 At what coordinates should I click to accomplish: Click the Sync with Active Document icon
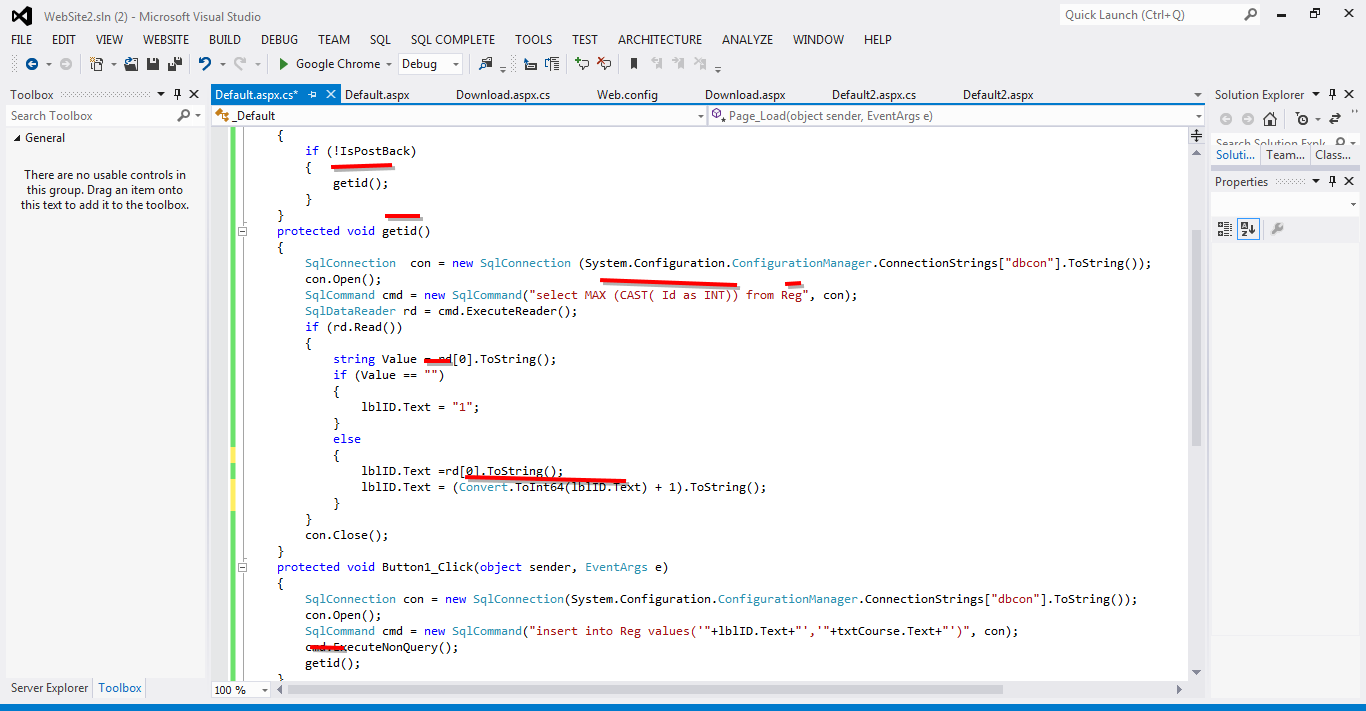[1335, 118]
